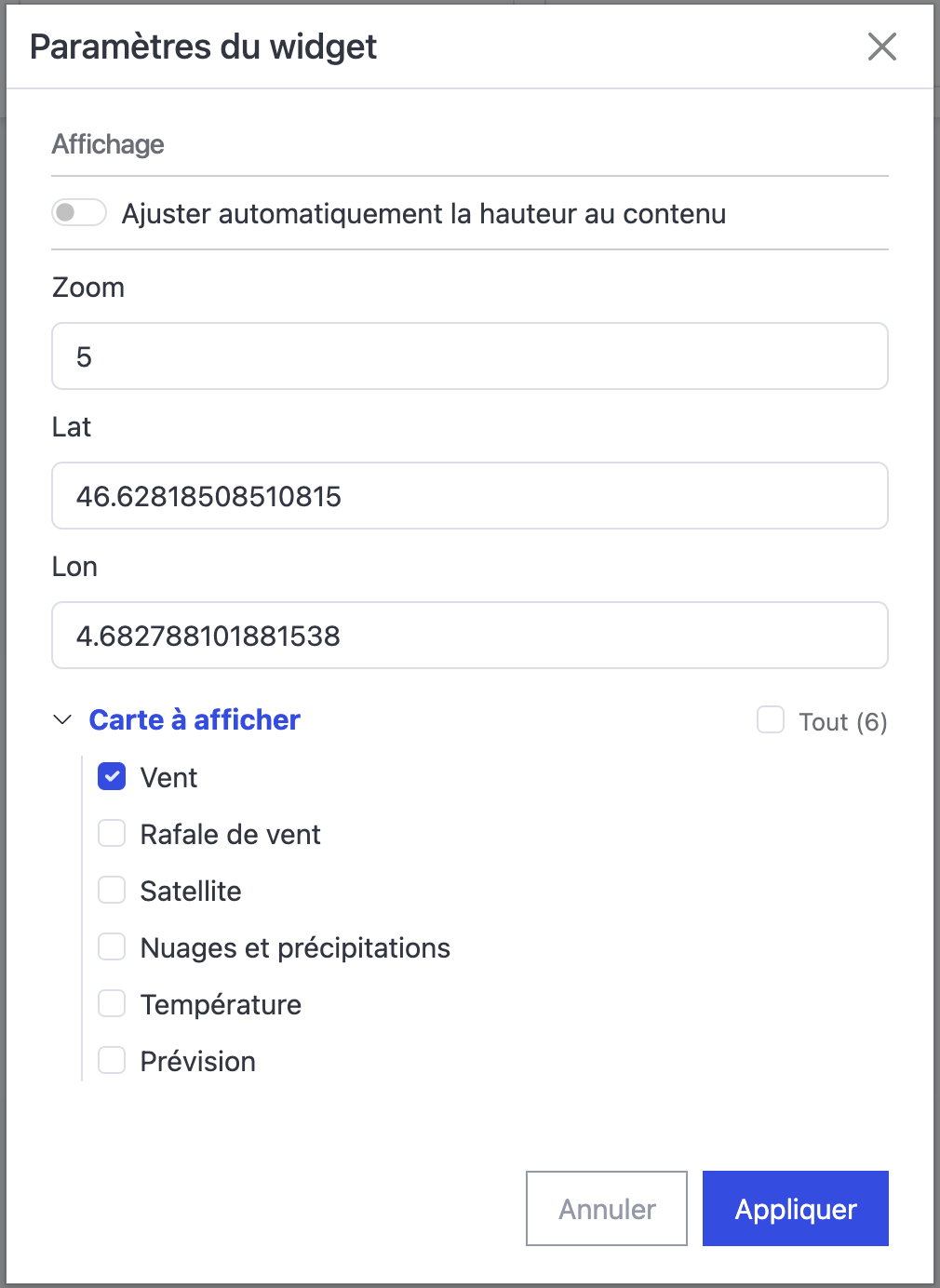Select the Lon value field
The width and height of the screenshot is (940, 1288).
tap(469, 636)
